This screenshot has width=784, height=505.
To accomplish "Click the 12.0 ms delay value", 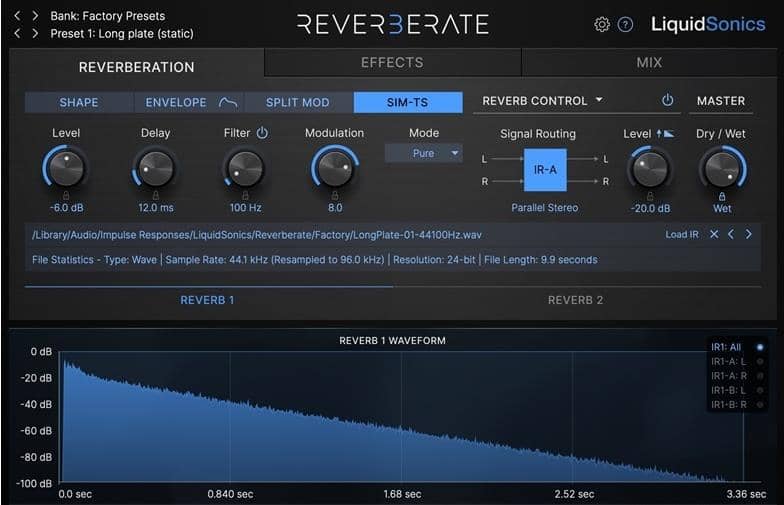I will click(x=156, y=208).
